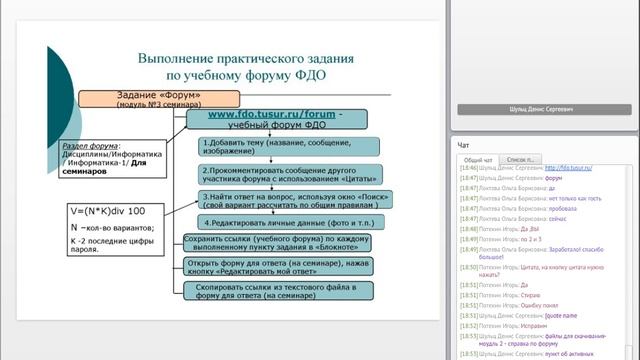Viewport: 640px width, 360px height.
Task: Click chat message 'по 2 и 3'
Action: click(531, 240)
